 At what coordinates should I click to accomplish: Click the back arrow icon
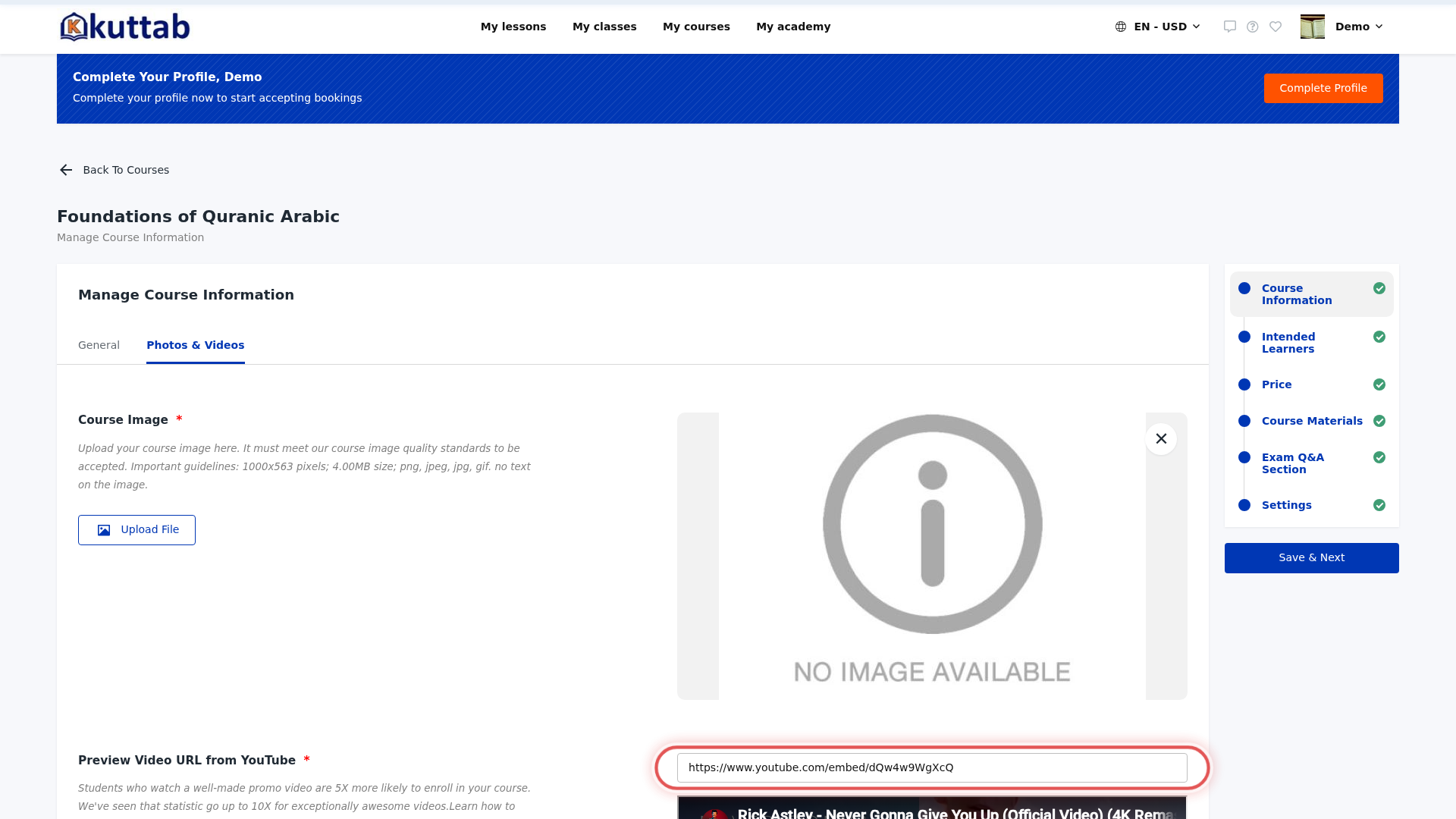click(66, 170)
